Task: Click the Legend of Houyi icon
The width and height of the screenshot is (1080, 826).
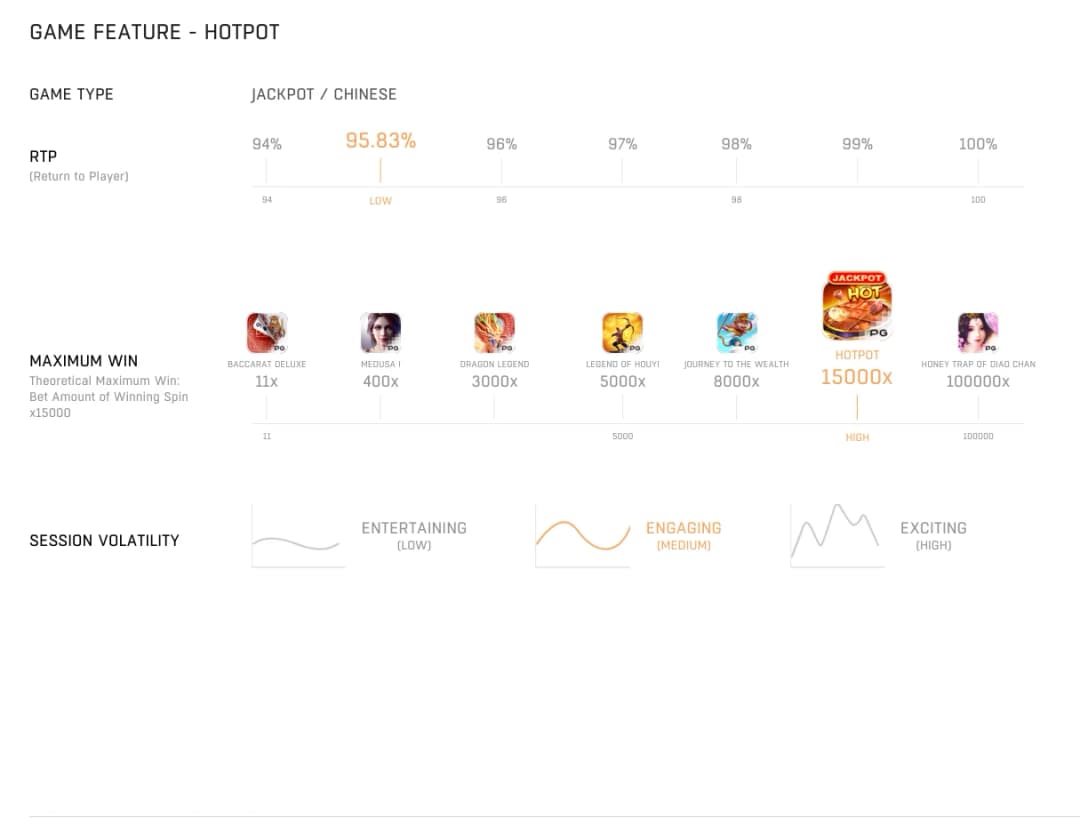Action: (x=622, y=333)
